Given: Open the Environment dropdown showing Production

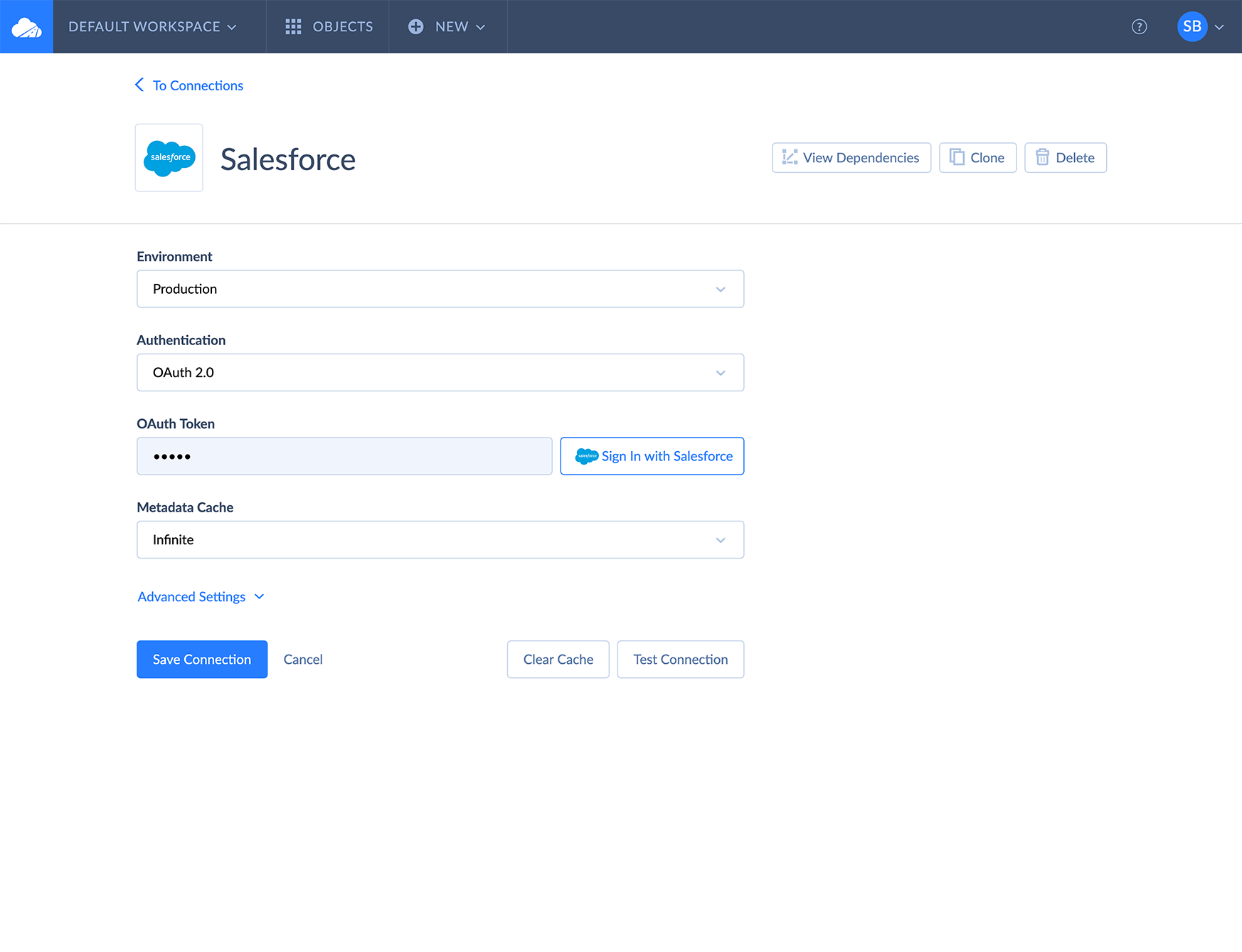Looking at the screenshot, I should click(x=440, y=289).
